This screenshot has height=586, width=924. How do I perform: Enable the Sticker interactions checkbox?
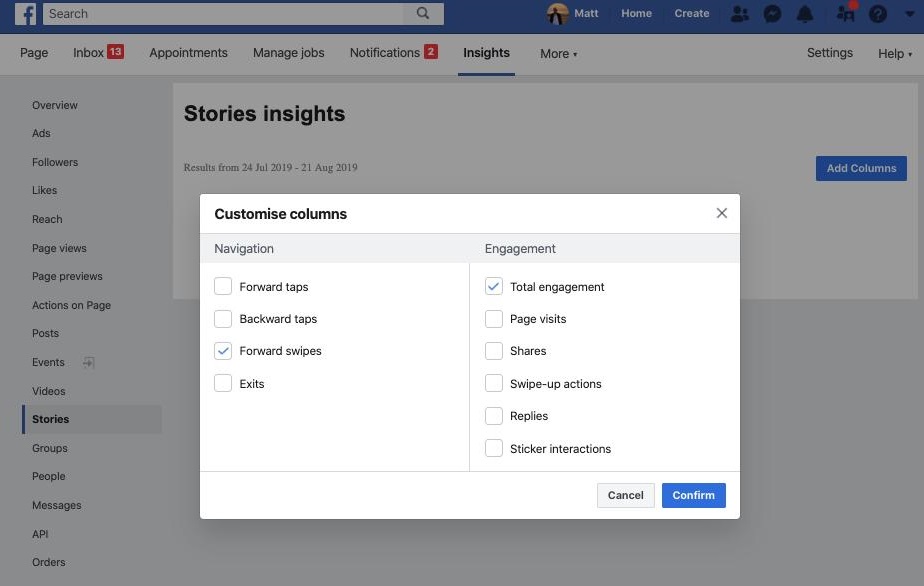point(493,448)
